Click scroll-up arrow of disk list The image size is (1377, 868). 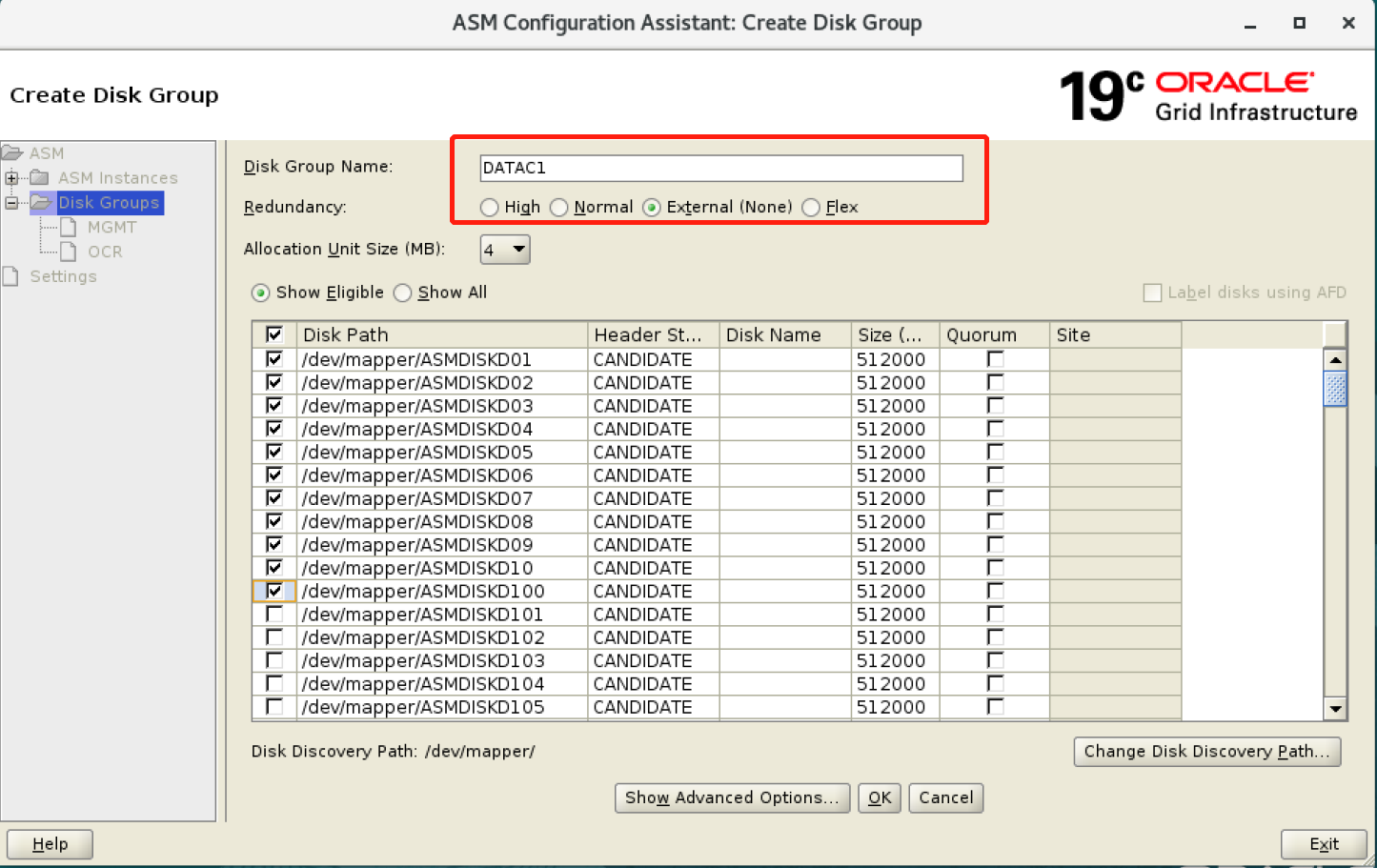point(1335,360)
